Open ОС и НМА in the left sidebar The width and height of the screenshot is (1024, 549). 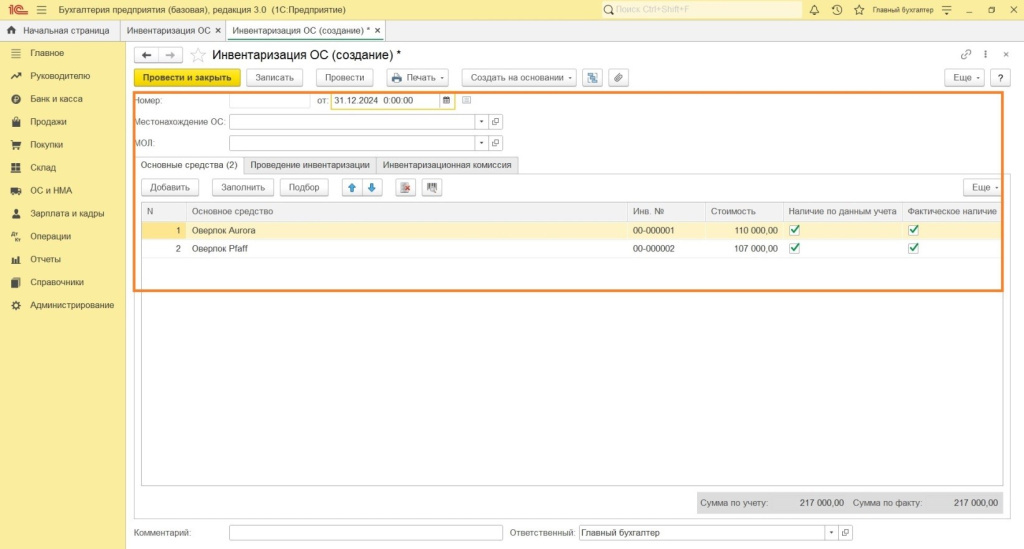click(x=50, y=190)
